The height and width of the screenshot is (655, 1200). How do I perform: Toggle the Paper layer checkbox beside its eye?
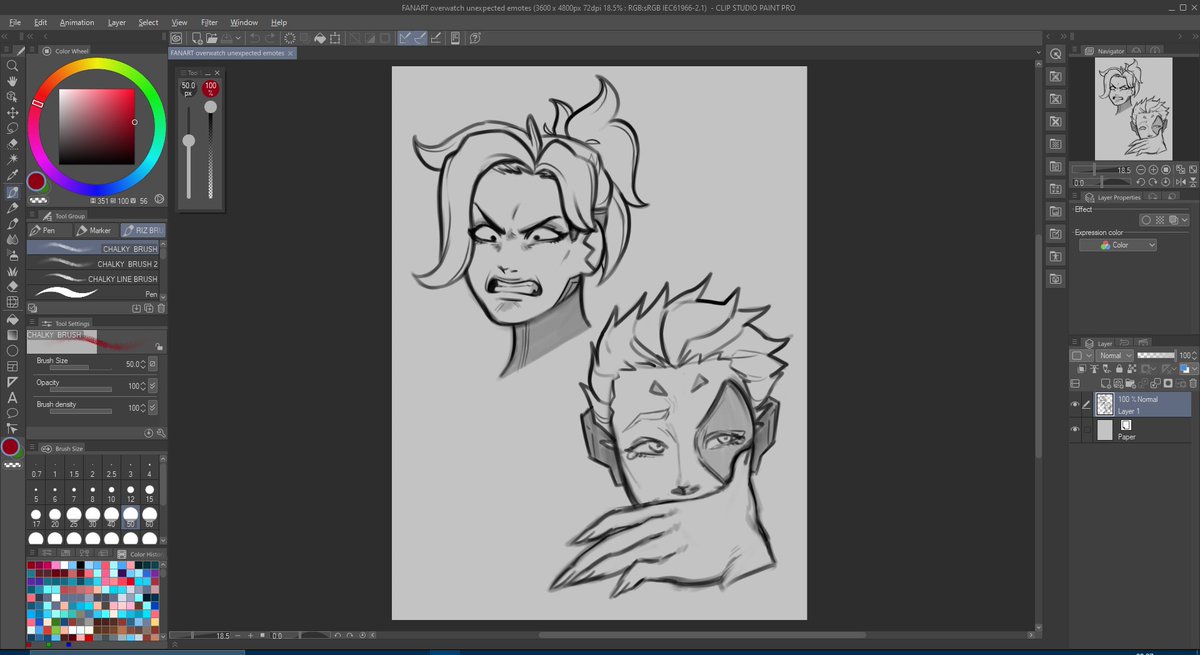[1087, 430]
